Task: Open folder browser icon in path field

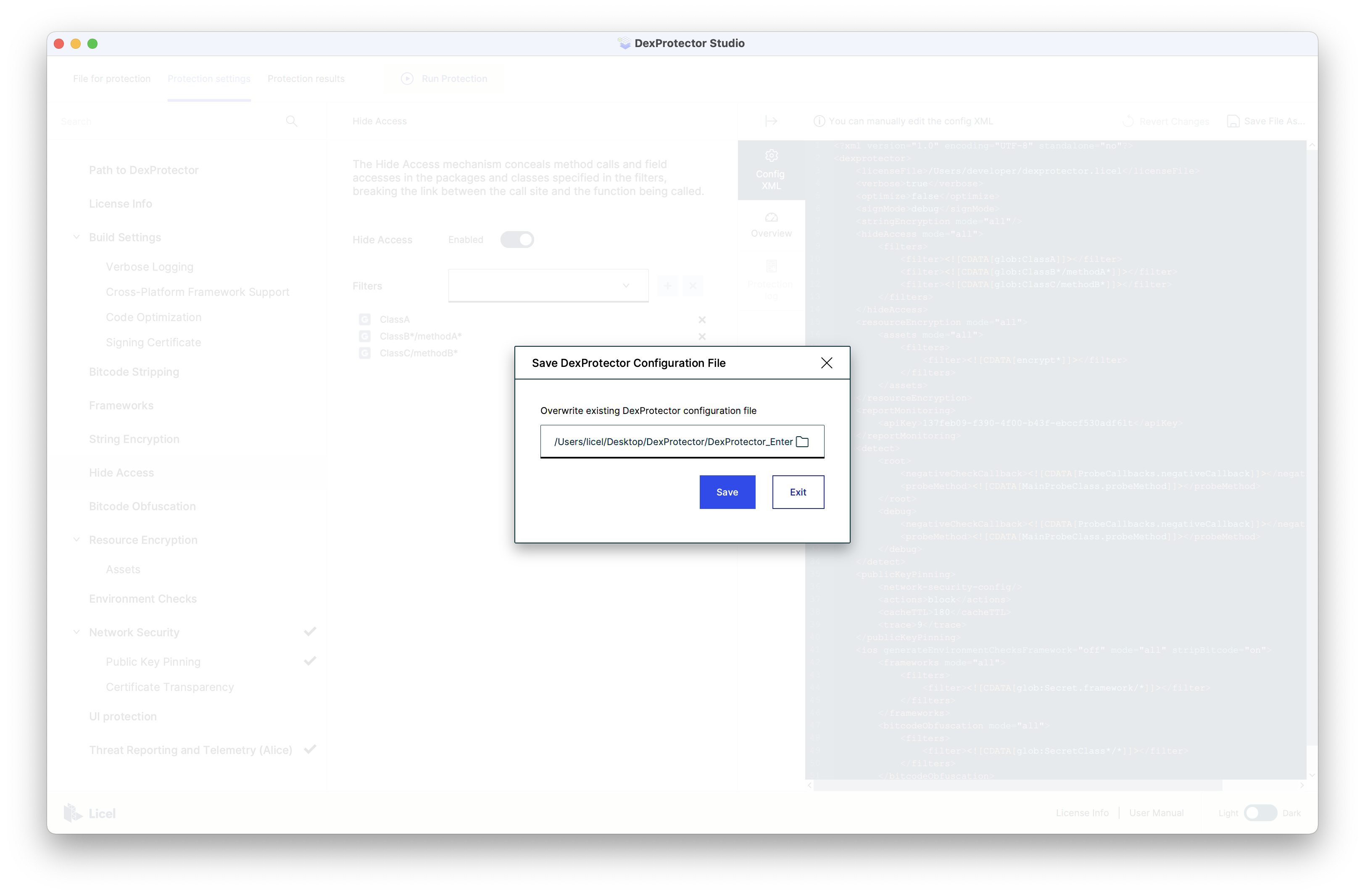Action: click(802, 441)
